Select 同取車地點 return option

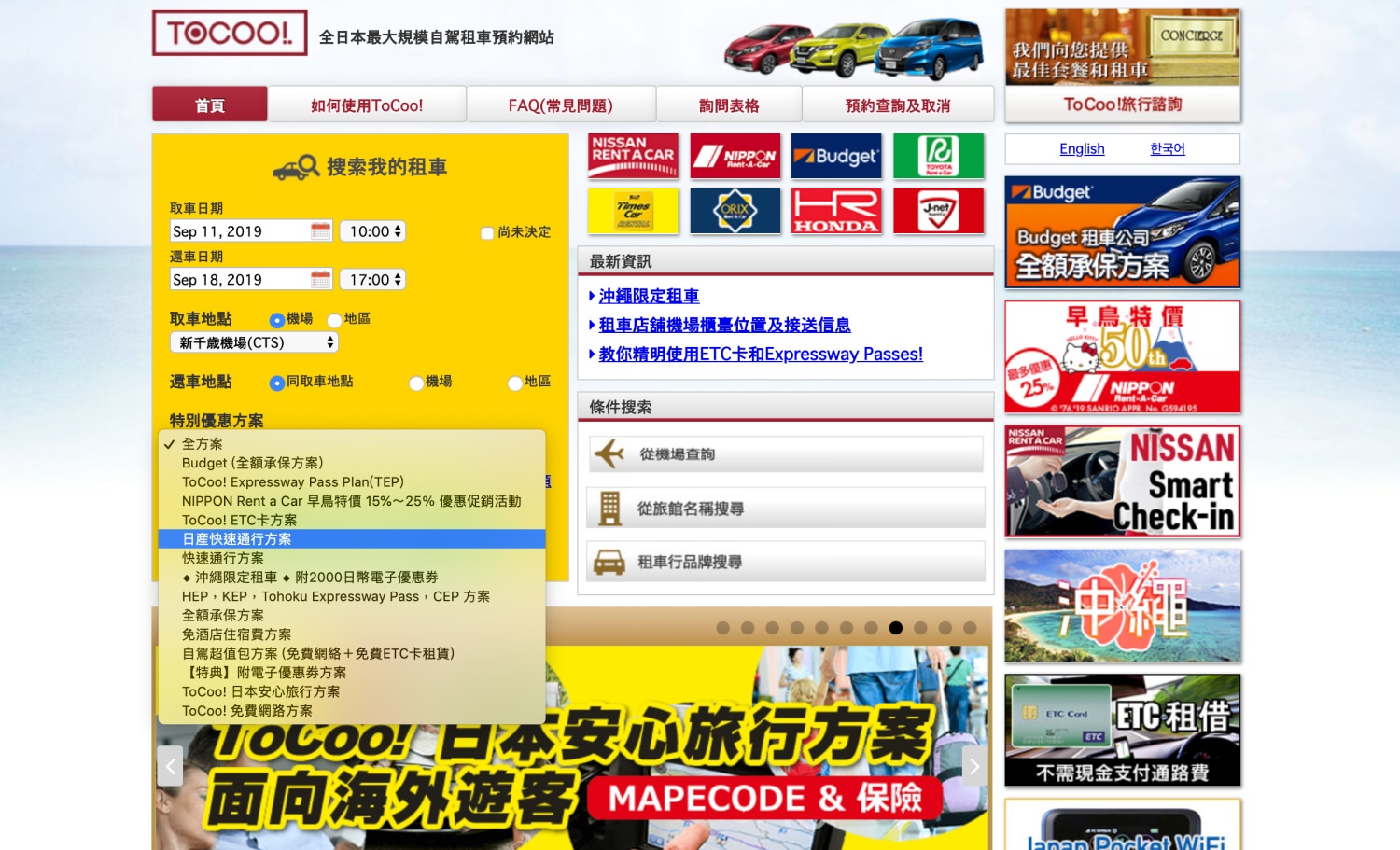click(277, 383)
